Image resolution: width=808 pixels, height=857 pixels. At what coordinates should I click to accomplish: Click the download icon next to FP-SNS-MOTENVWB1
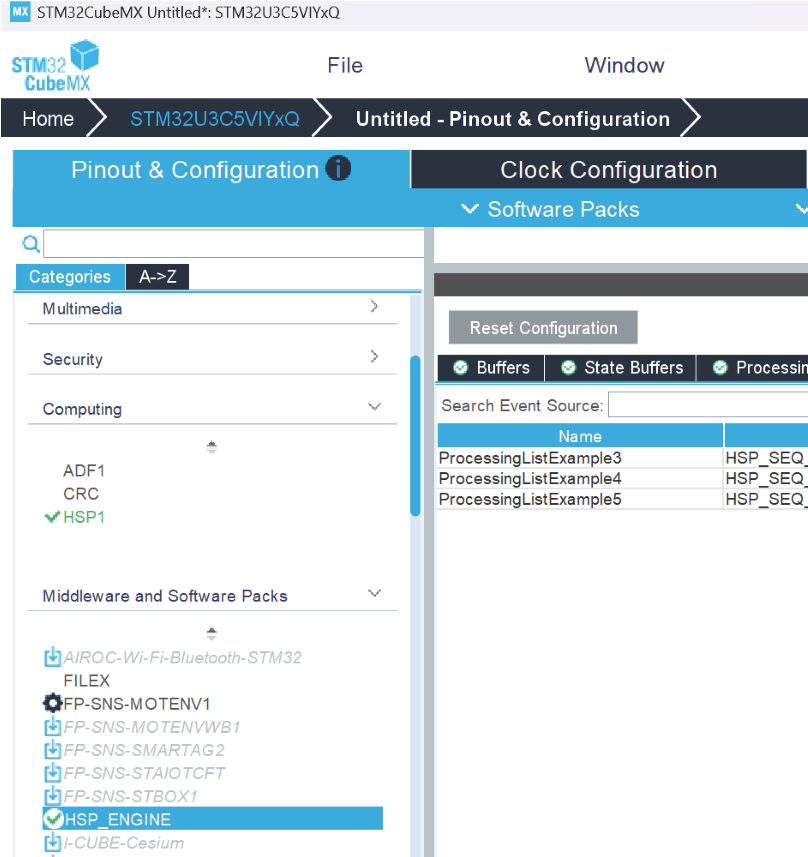52,726
